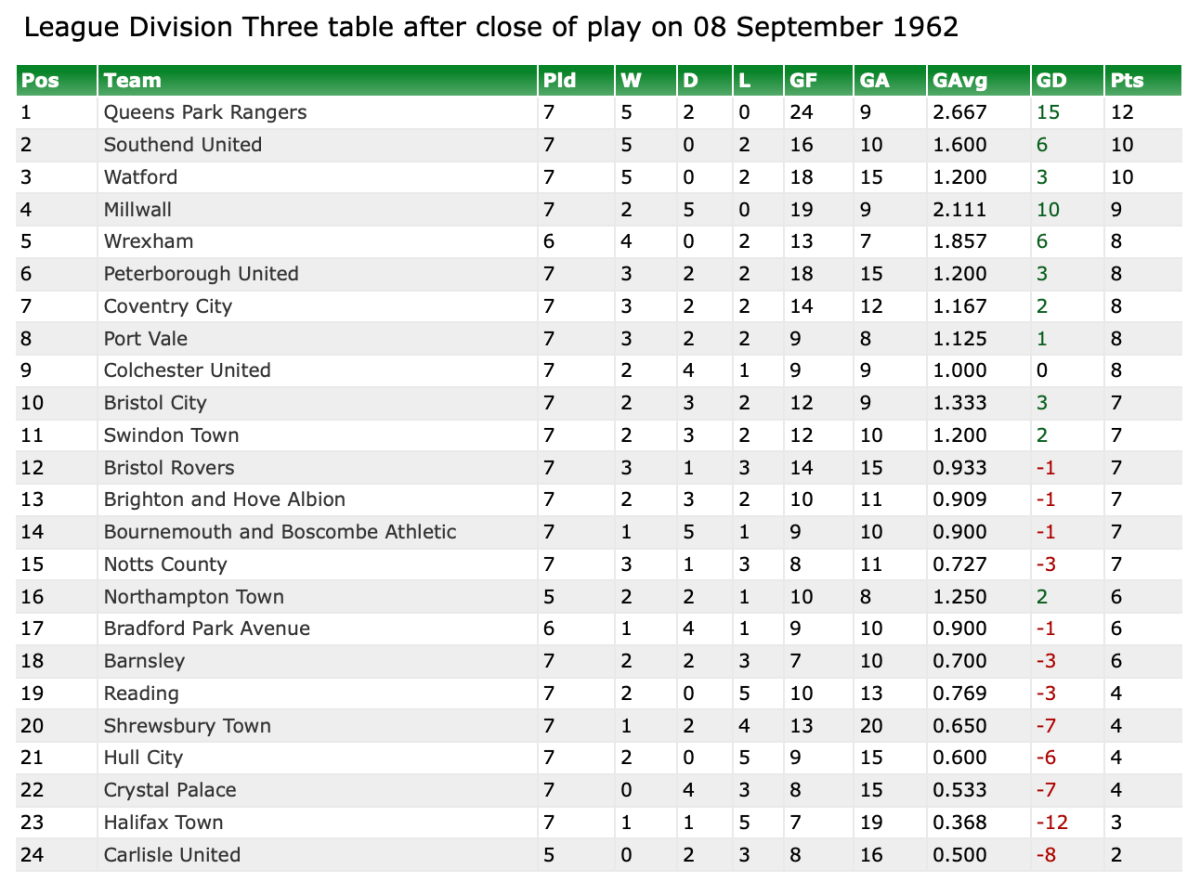Viewport: 1200px width, 882px height.
Task: Select Southend United team name
Action: click(x=183, y=145)
